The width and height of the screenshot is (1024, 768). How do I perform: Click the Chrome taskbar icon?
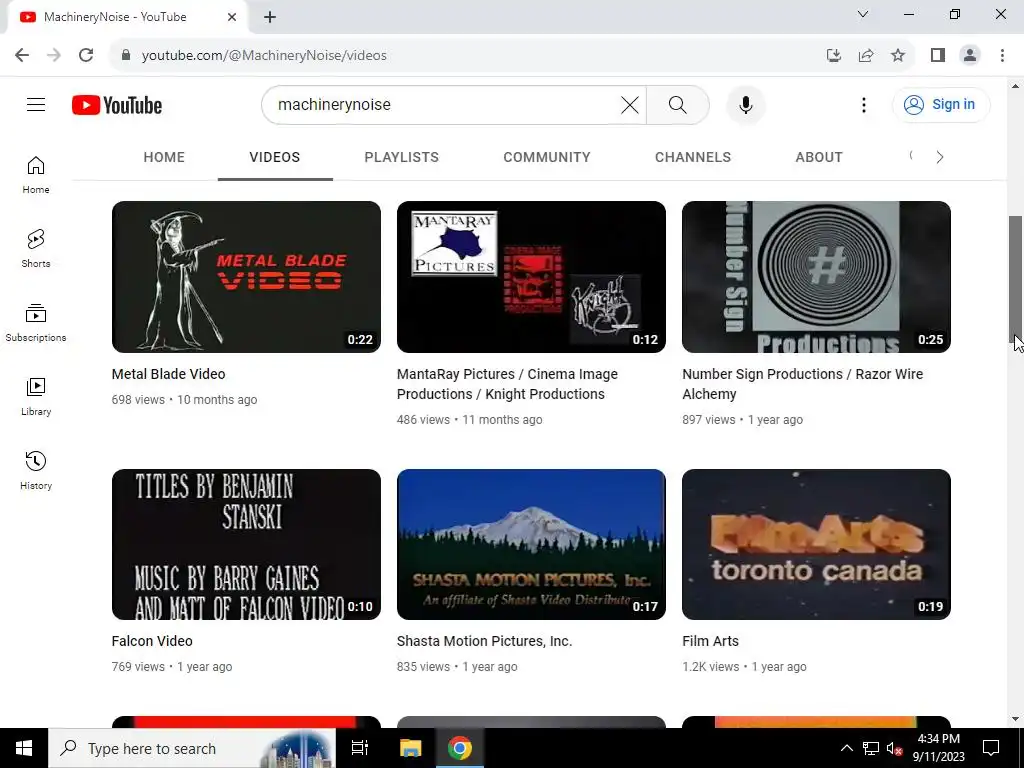pos(460,748)
